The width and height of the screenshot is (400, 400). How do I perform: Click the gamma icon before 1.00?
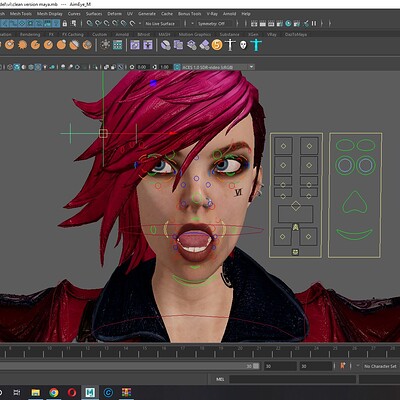155,67
